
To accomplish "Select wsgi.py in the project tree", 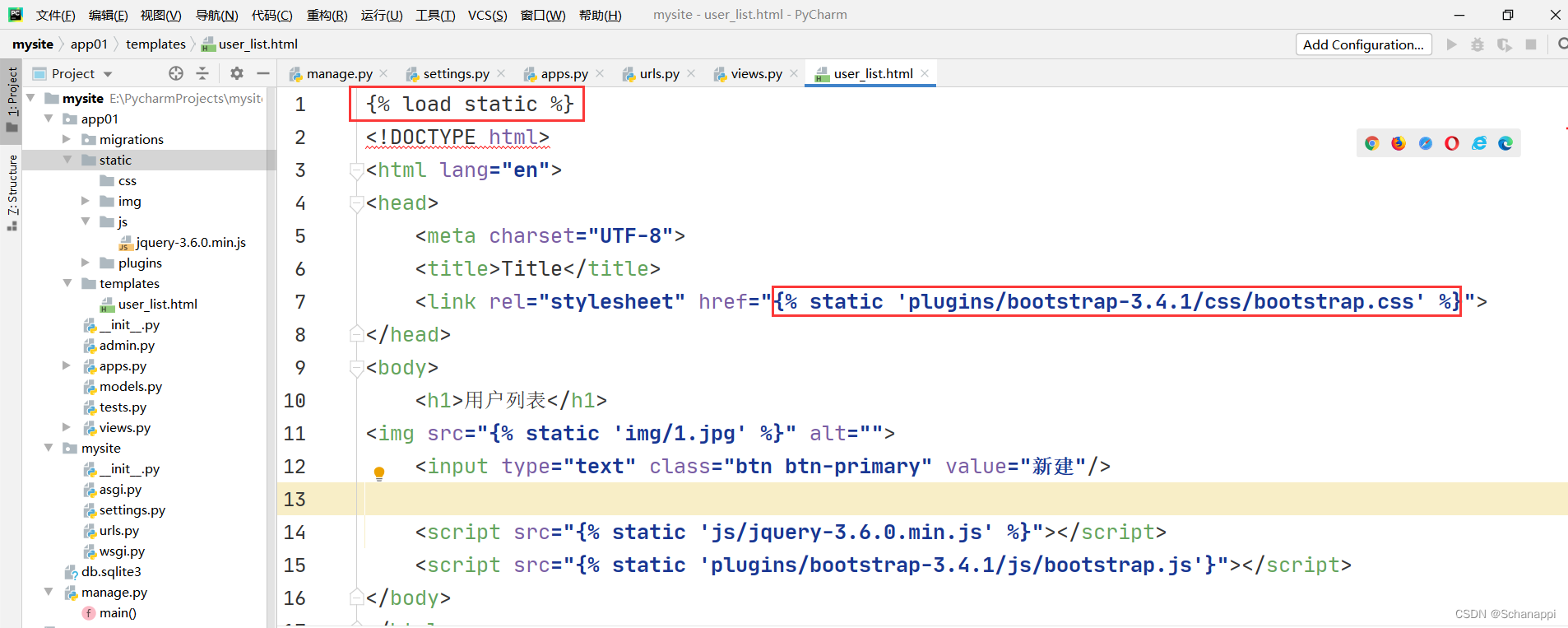I will click(x=122, y=551).
